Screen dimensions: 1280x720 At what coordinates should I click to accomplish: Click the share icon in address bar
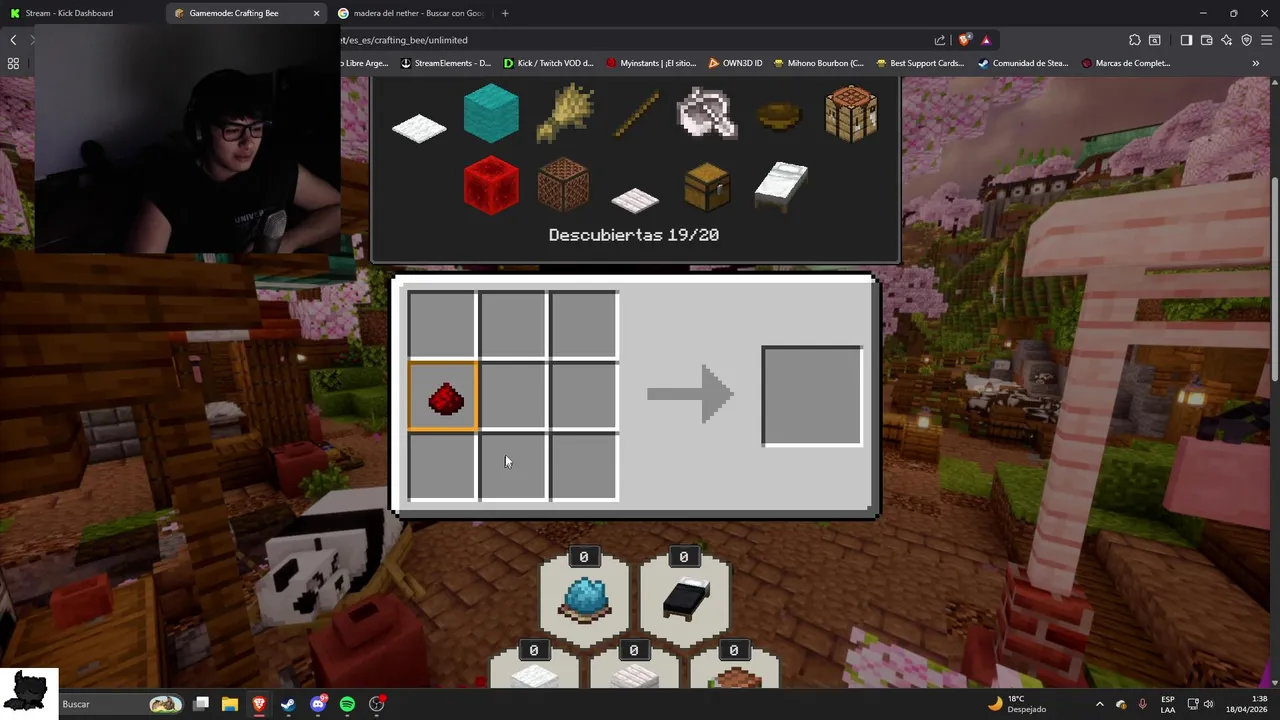coord(940,40)
